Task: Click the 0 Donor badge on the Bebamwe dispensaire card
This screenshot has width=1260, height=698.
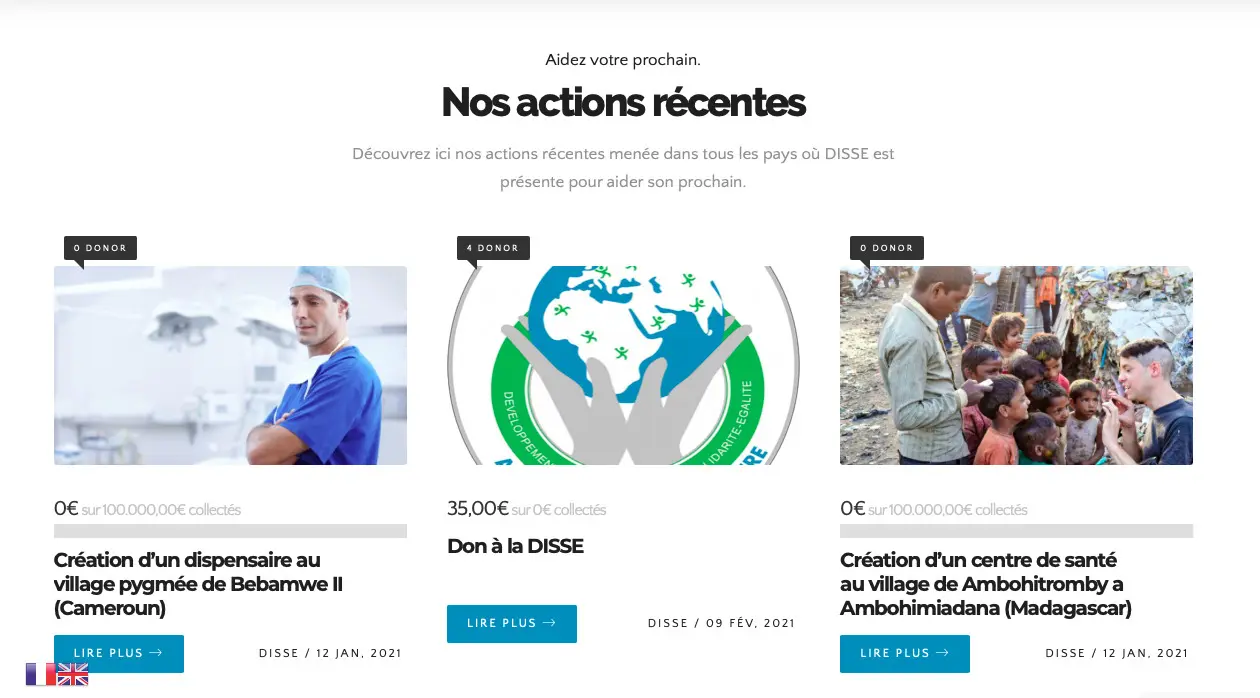Action: tap(100, 248)
